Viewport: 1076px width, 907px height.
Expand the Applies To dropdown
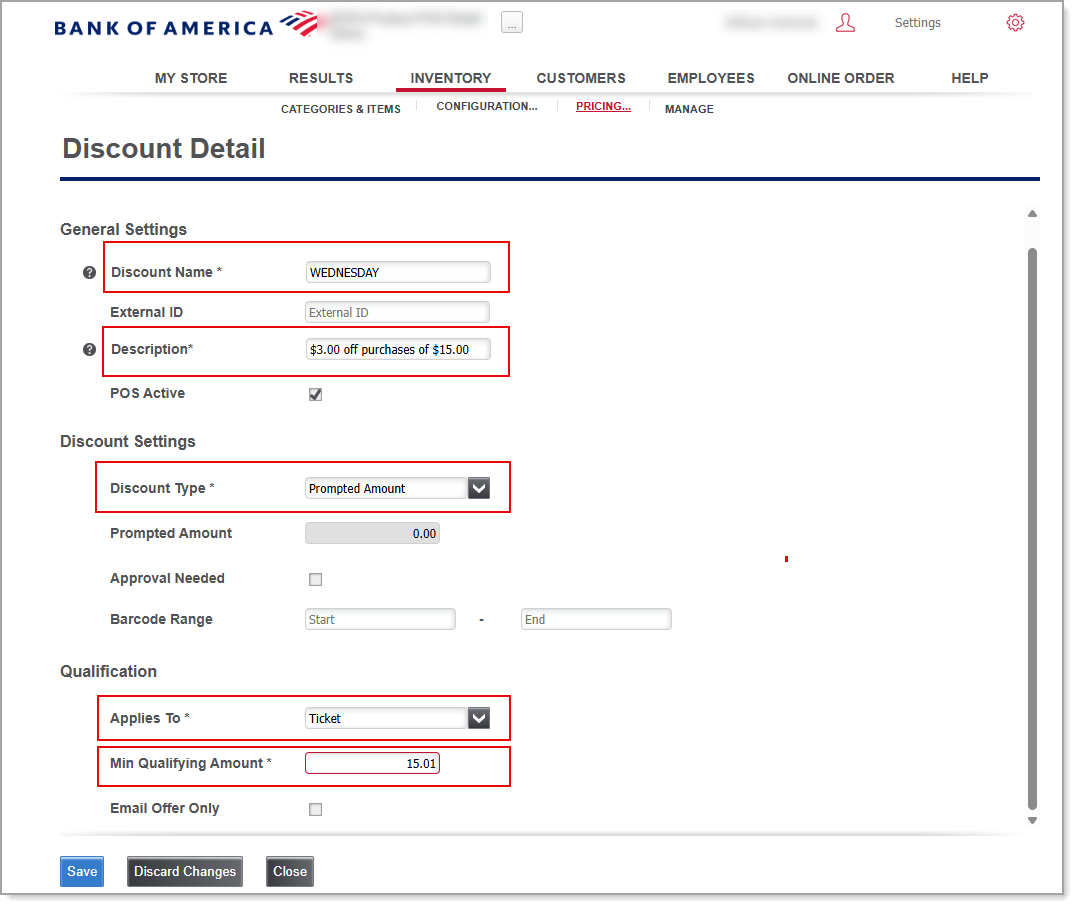pos(478,717)
